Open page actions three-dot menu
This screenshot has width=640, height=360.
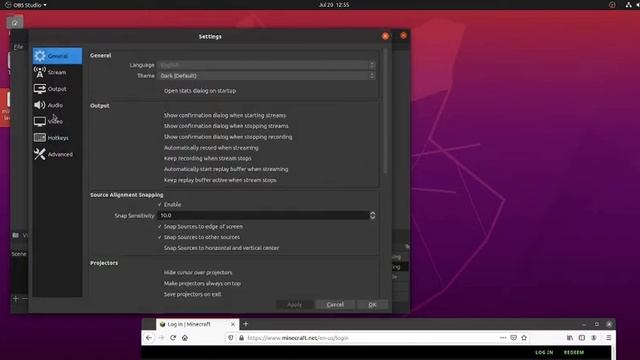tap(503, 338)
